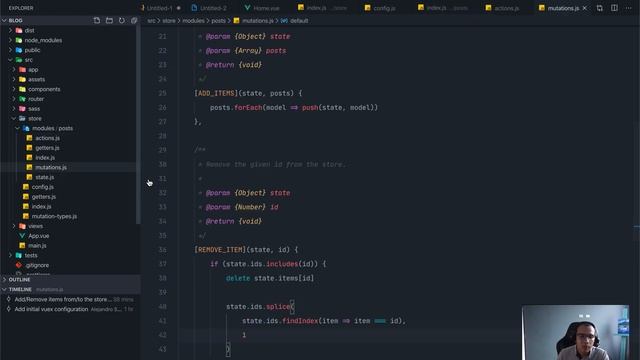The image size is (640, 360).
Task: Click New File icon in Explorer header
Action: point(97,20)
